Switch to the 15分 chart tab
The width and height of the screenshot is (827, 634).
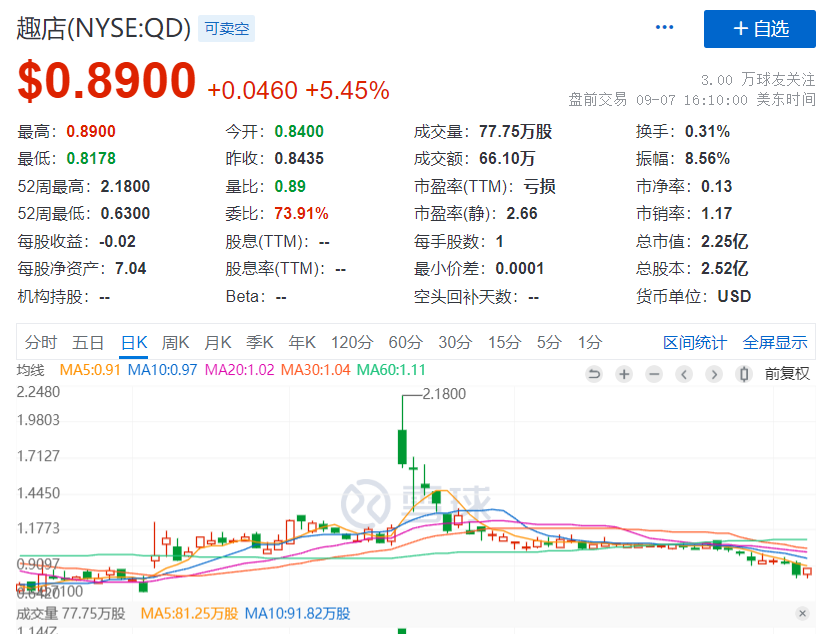click(504, 342)
